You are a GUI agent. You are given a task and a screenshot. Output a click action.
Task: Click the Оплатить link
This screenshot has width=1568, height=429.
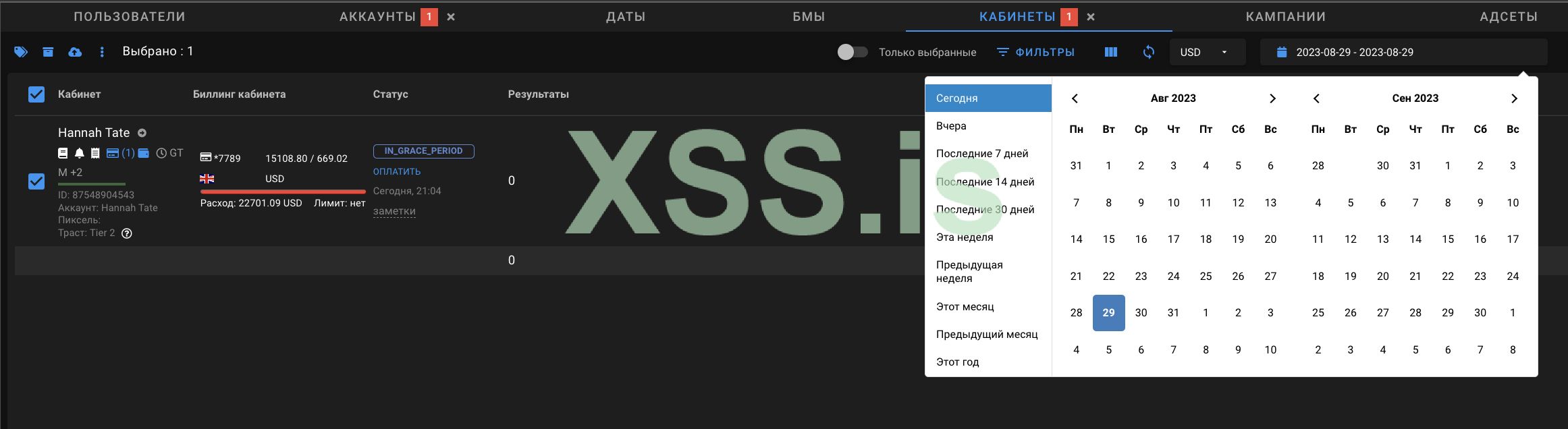pos(397,171)
